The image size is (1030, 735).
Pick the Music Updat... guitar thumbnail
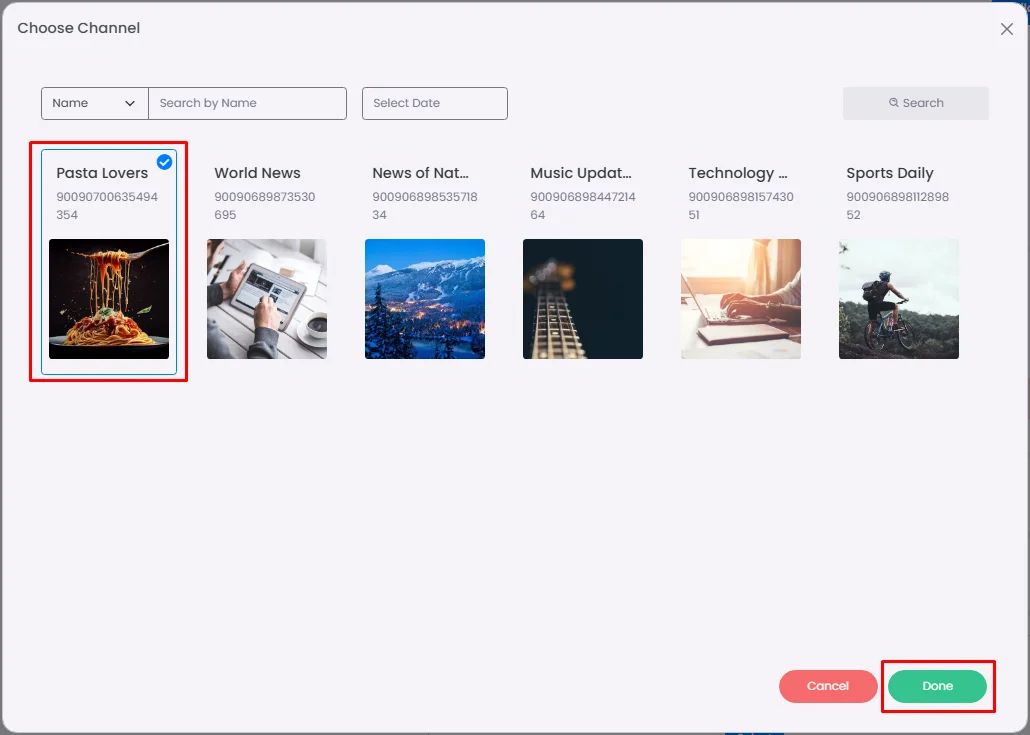[583, 299]
